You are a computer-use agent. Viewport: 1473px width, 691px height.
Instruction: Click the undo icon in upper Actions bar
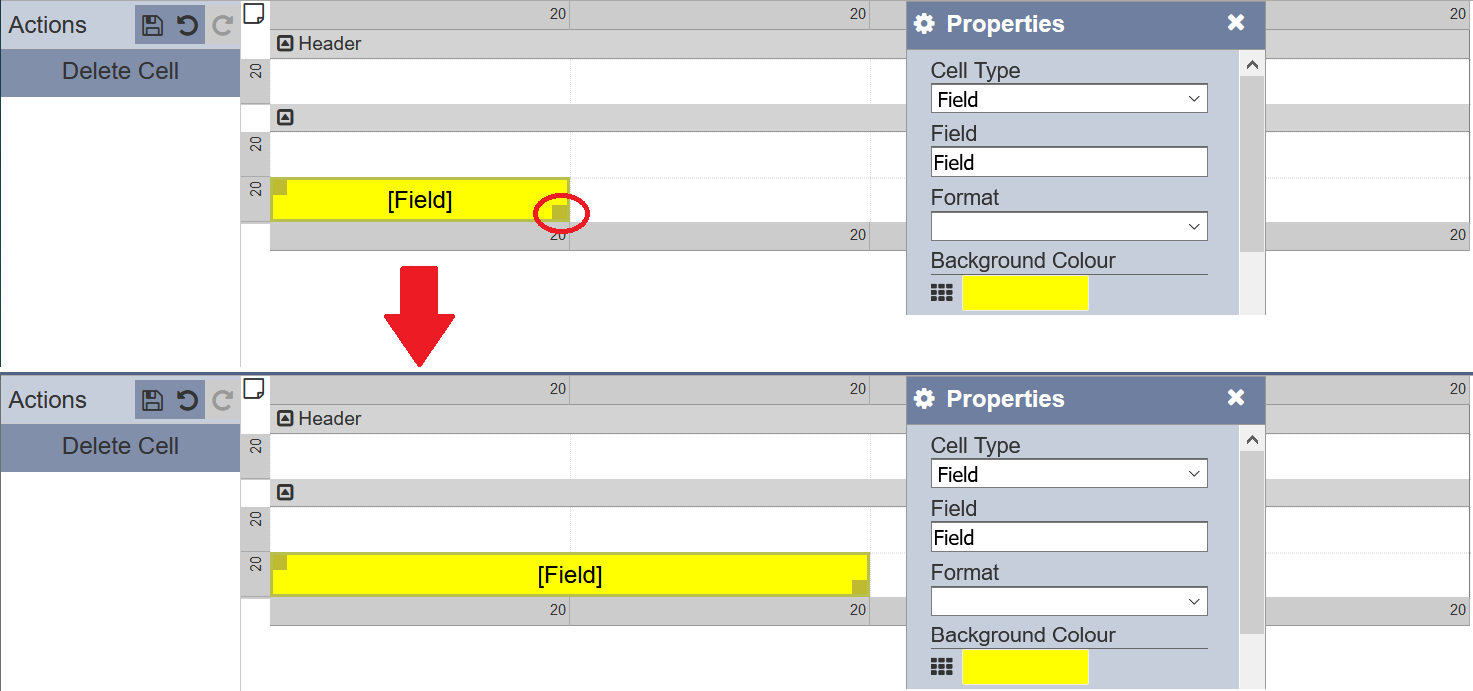click(187, 25)
